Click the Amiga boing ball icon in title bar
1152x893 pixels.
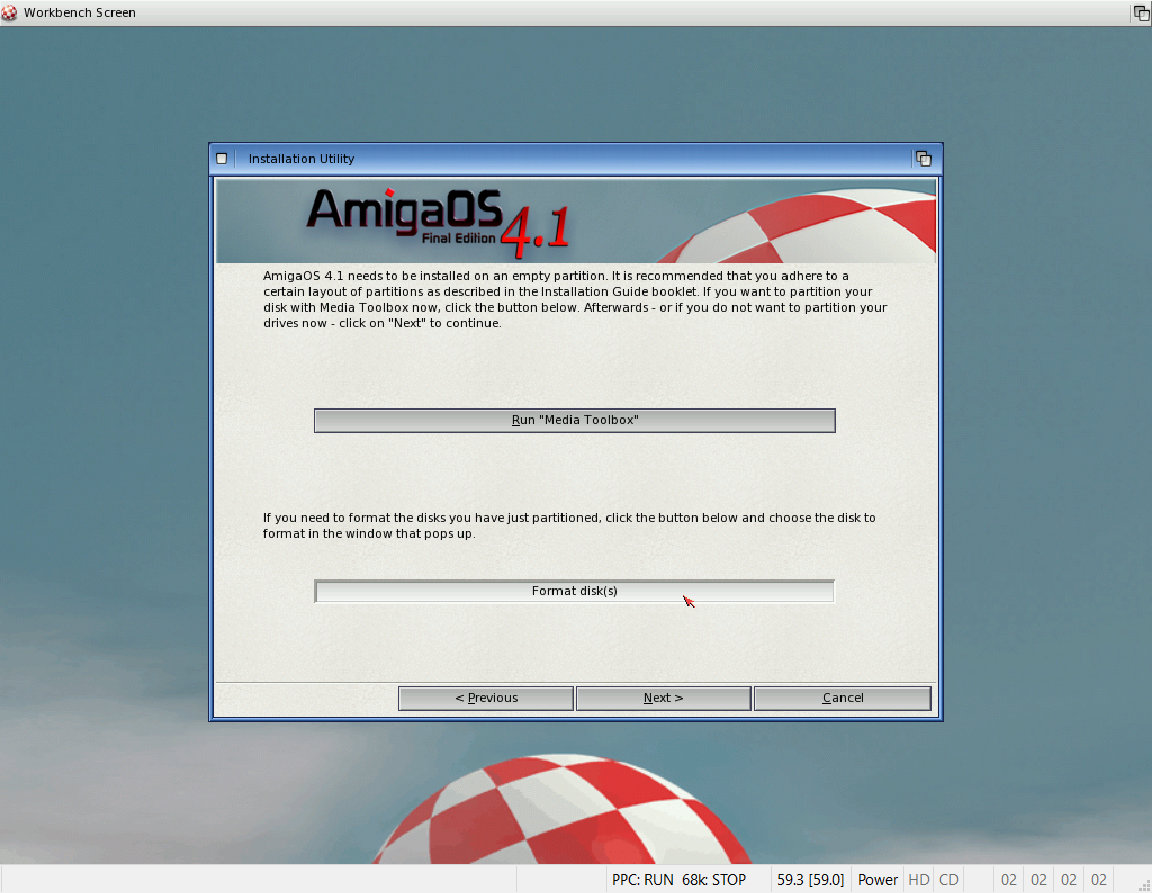pos(9,12)
